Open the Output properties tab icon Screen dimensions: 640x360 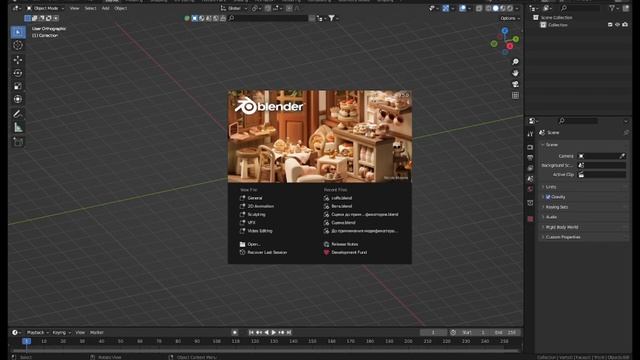click(530, 158)
